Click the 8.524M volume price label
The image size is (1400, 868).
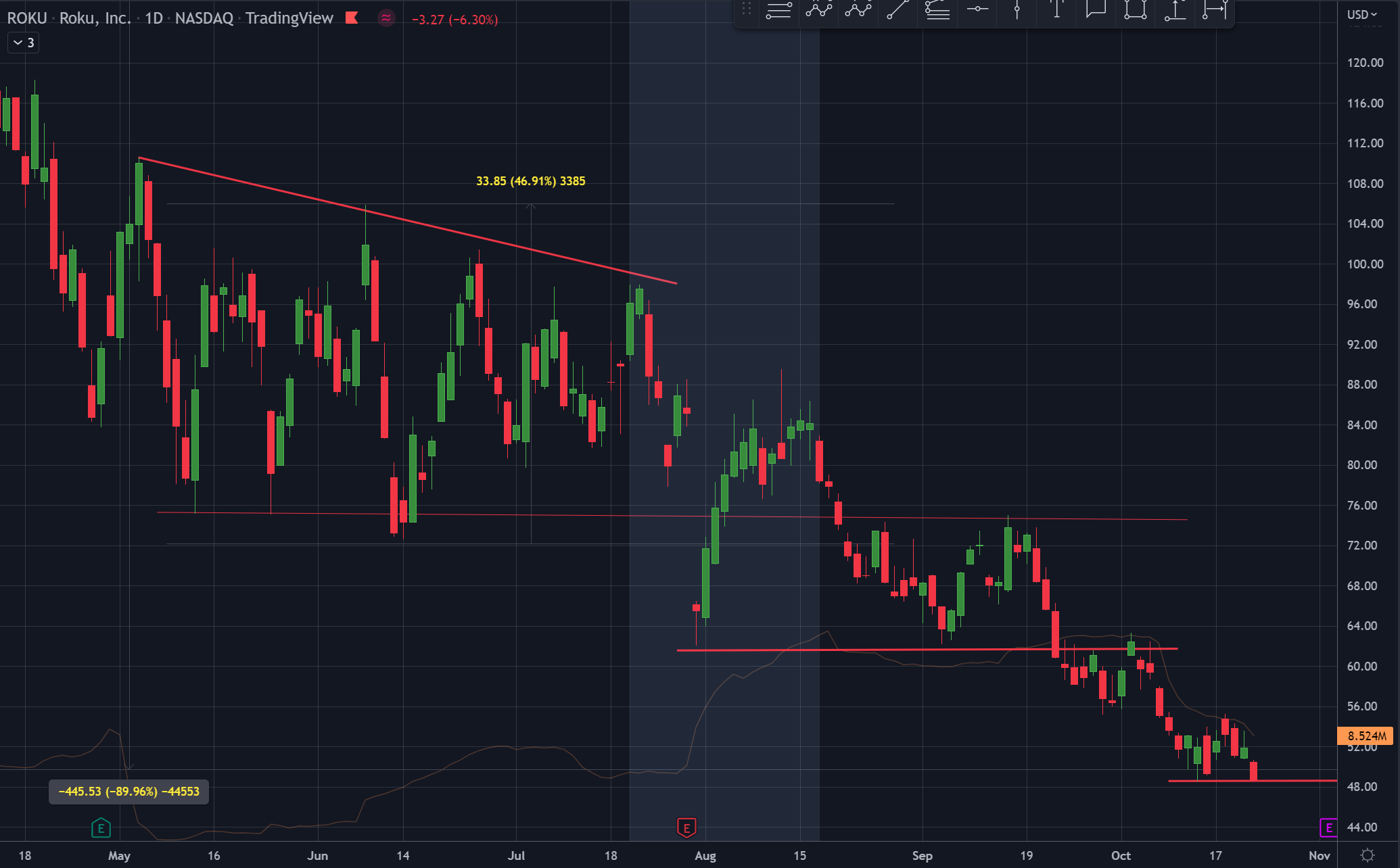click(x=1366, y=736)
